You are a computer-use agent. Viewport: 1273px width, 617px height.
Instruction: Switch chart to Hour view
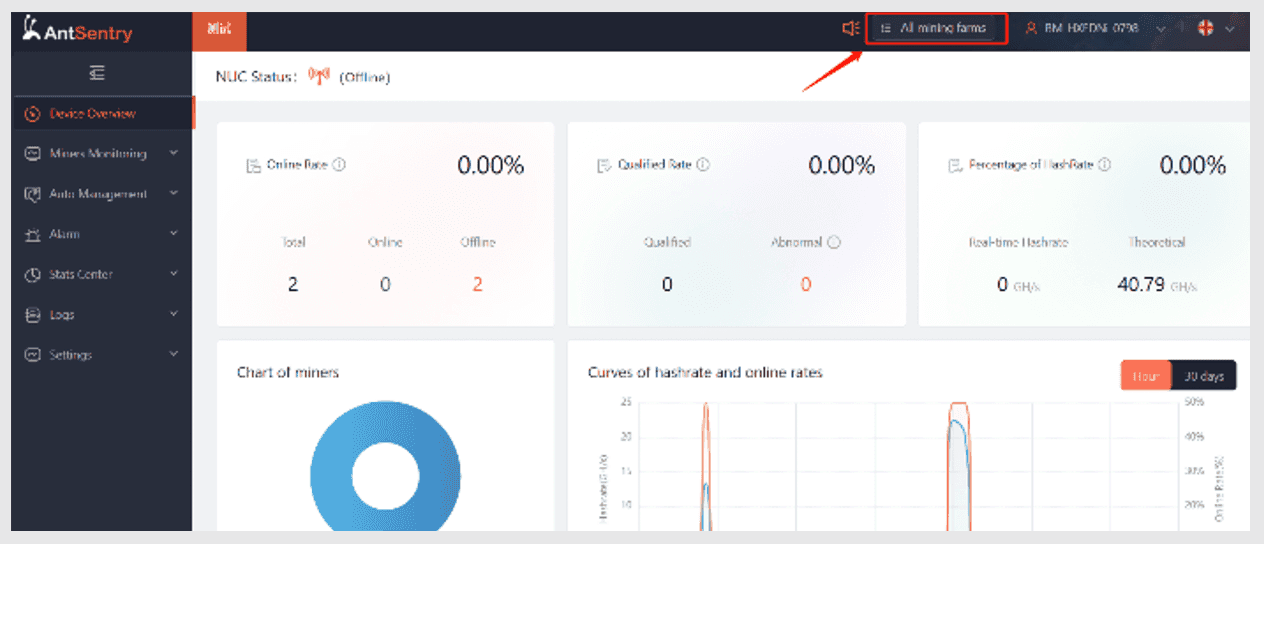pyautogui.click(x=1146, y=376)
